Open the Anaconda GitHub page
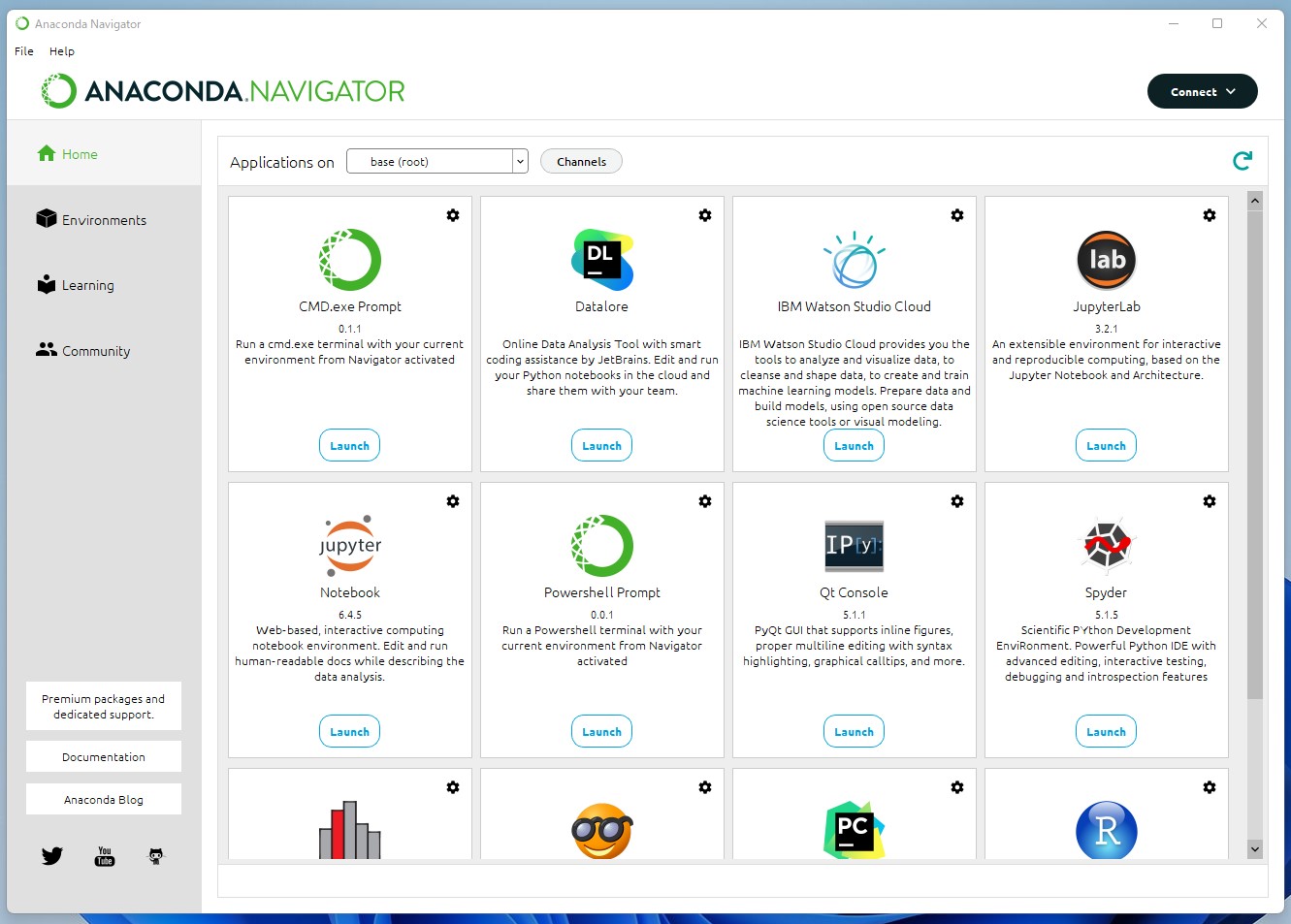The height and width of the screenshot is (924, 1291). click(156, 856)
